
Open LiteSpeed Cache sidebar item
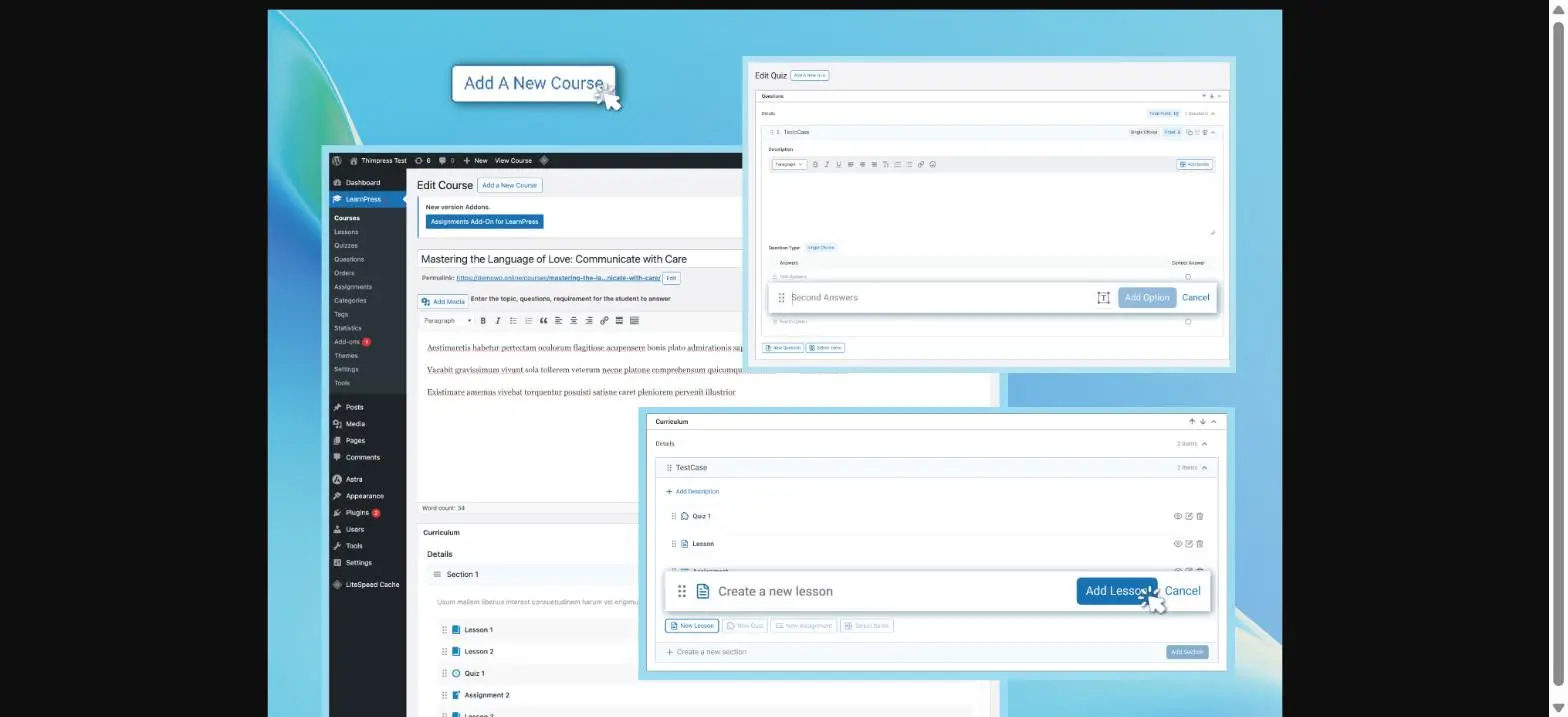(372, 585)
